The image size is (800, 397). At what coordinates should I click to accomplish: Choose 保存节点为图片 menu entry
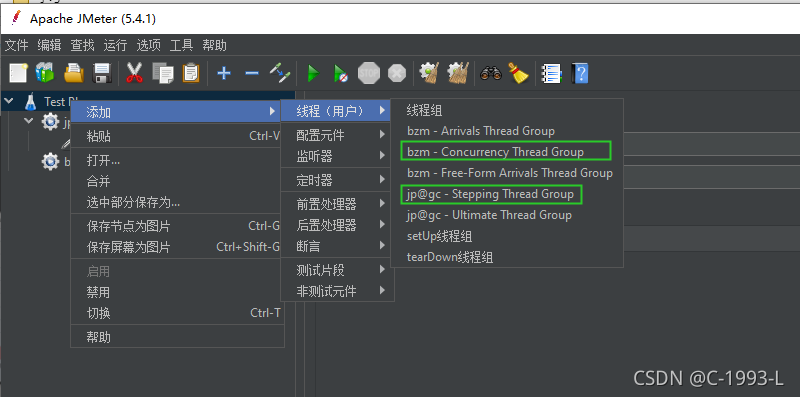click(x=176, y=227)
